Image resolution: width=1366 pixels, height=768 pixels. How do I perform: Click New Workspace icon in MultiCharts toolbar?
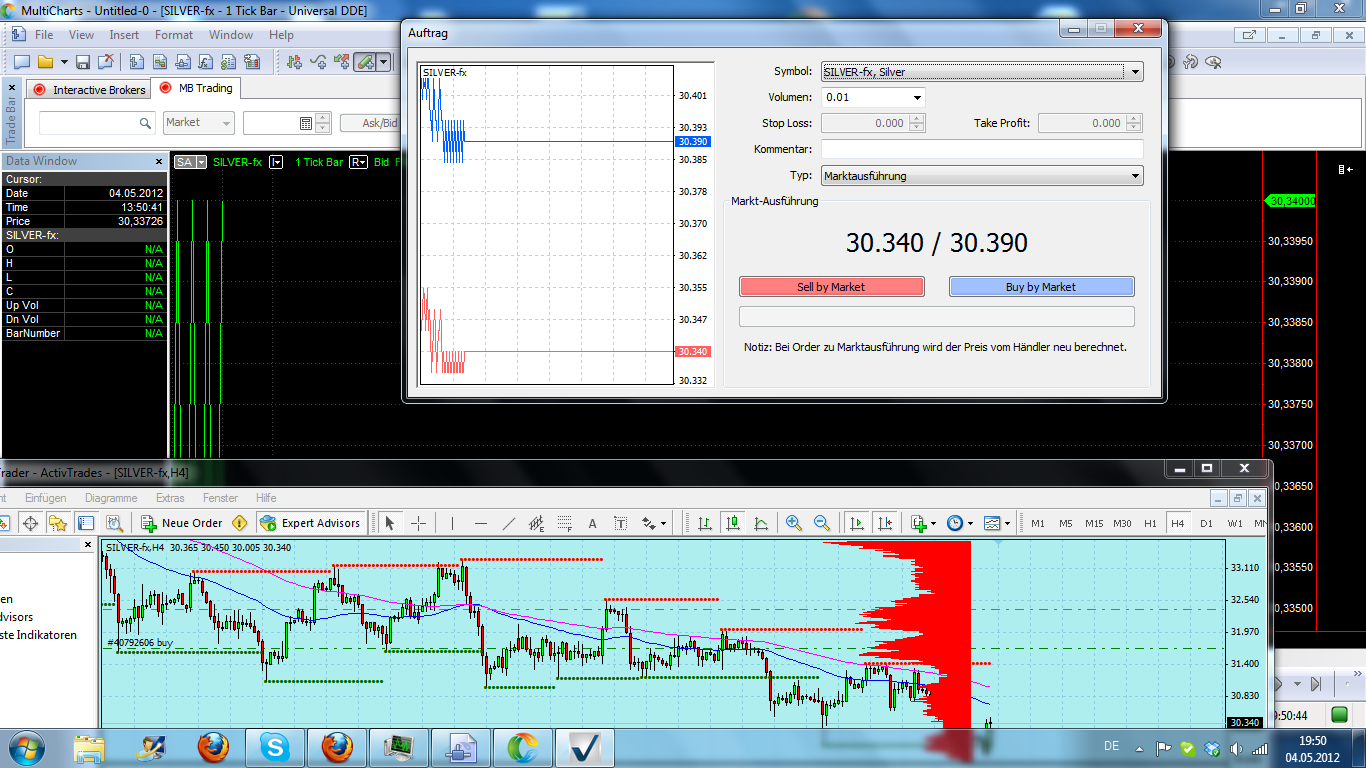(21, 62)
